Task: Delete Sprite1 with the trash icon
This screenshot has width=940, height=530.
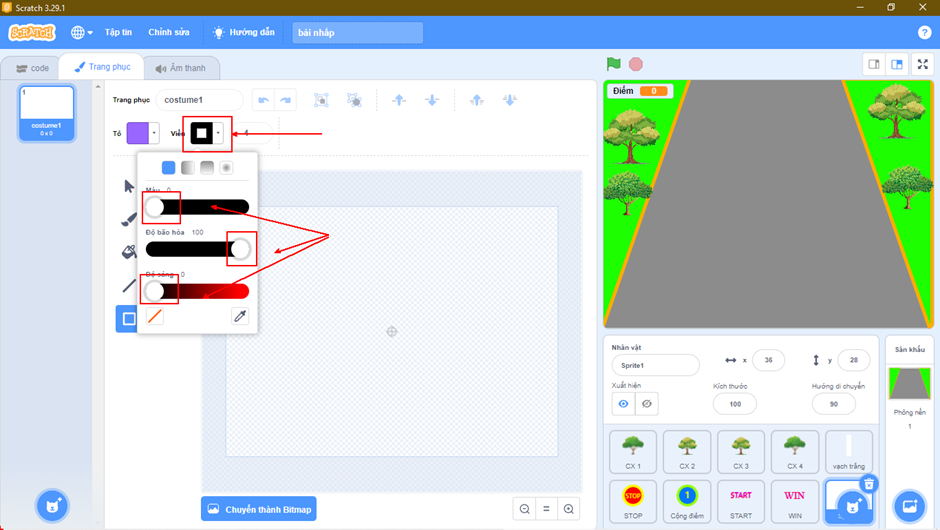Action: [x=869, y=484]
